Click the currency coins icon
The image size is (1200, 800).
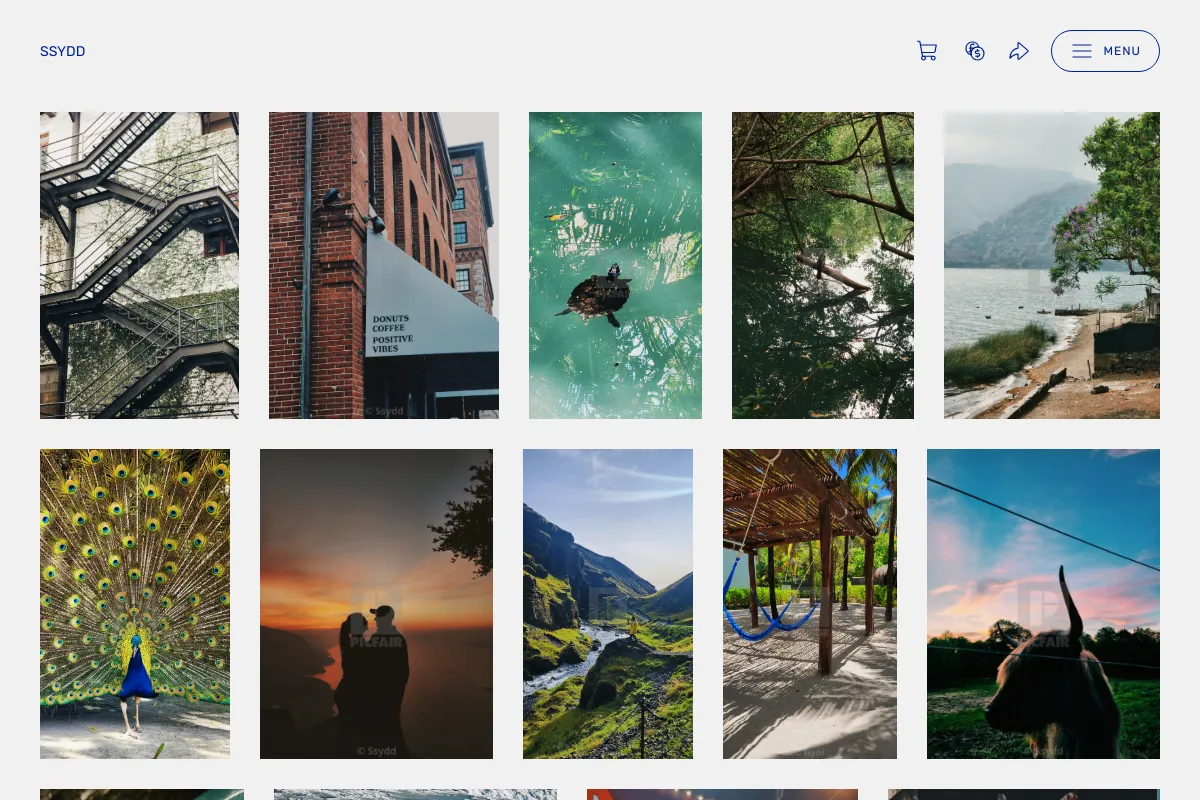[x=975, y=51]
